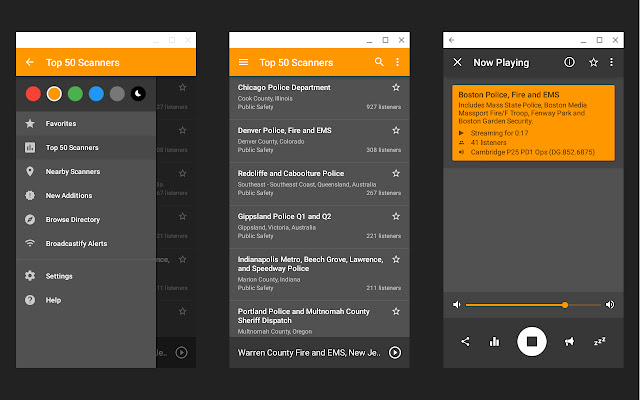Toggle dark mode moon swatch in the drawer
The width and height of the screenshot is (640, 400).
pyautogui.click(x=139, y=94)
